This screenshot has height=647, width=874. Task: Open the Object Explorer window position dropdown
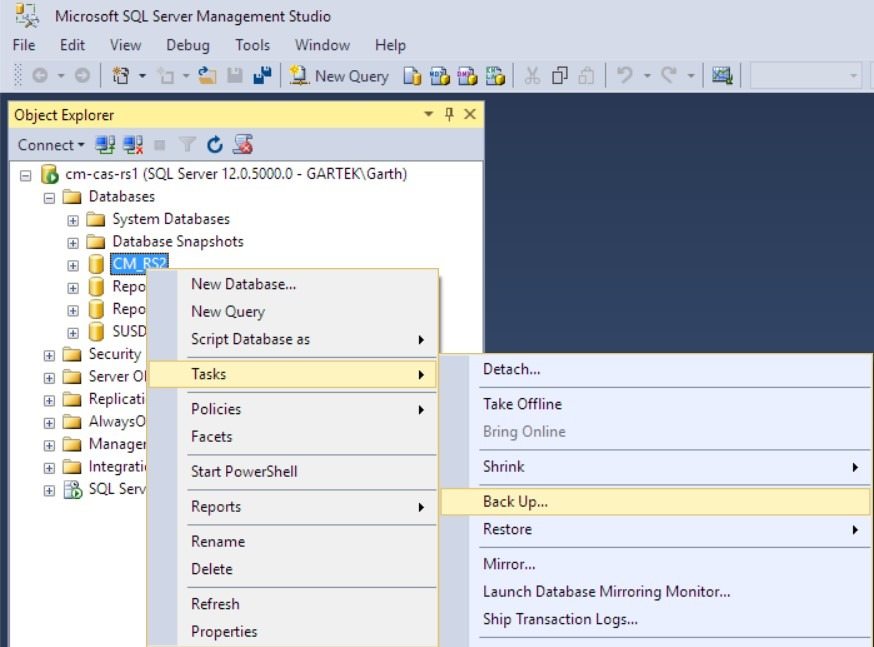pos(428,114)
